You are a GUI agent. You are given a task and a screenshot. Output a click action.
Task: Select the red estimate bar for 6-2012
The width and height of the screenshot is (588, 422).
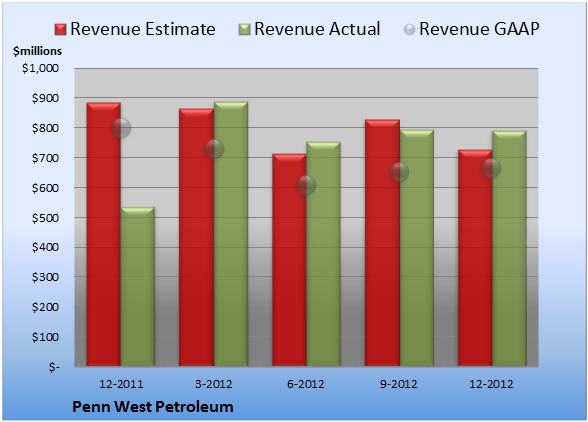[x=289, y=260]
